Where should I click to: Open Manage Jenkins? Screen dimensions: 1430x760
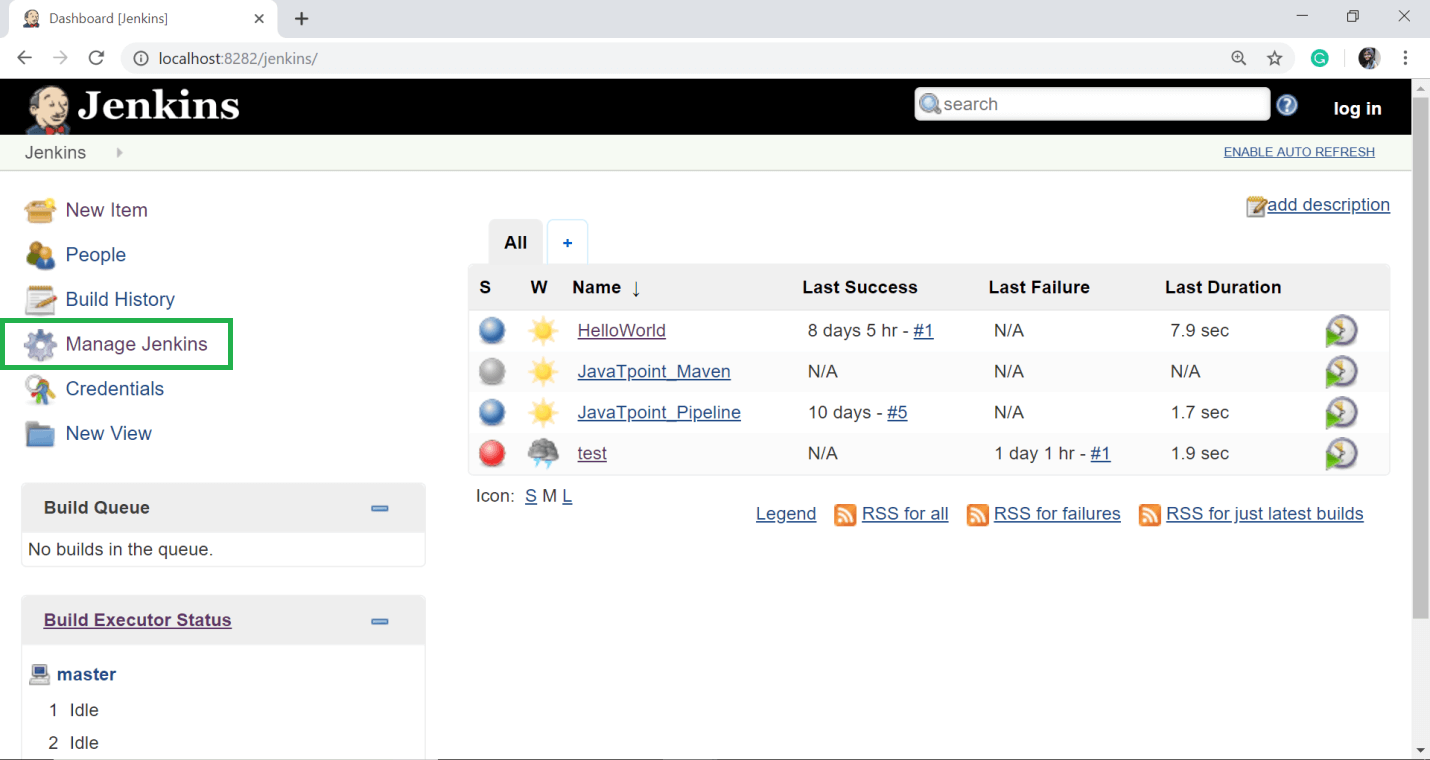136,344
